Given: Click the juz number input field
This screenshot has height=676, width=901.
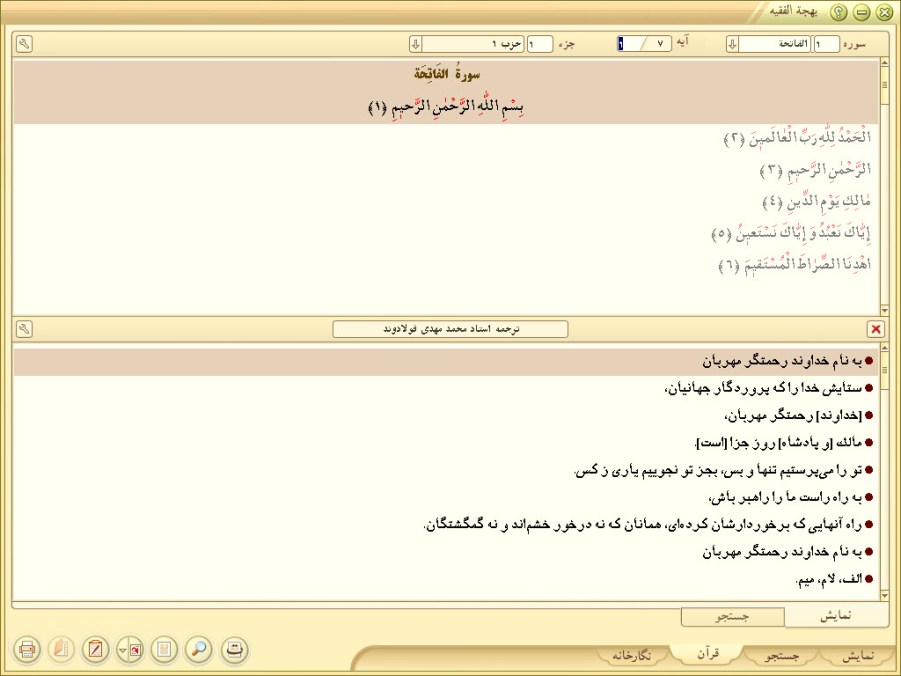Looking at the screenshot, I should 540,44.
